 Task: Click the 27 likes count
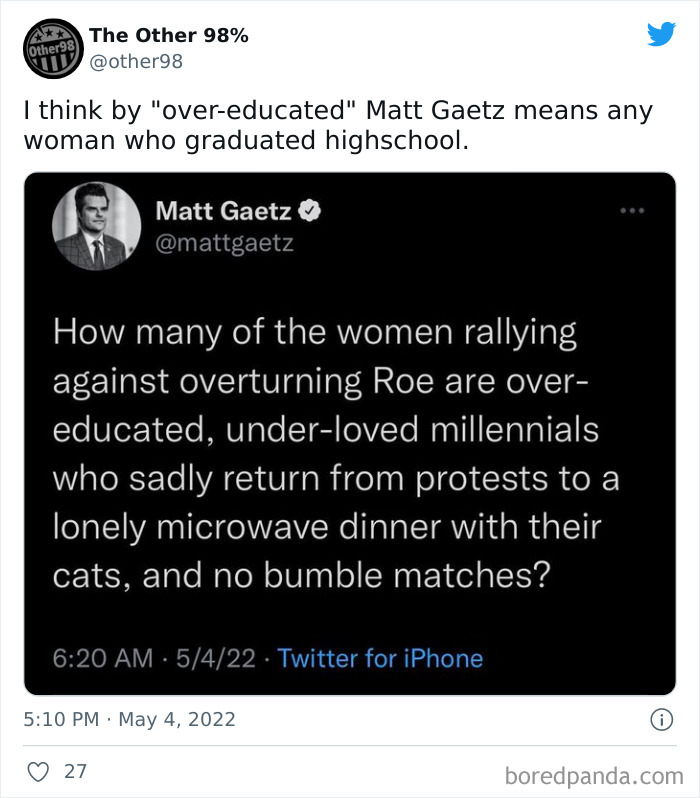tap(75, 771)
